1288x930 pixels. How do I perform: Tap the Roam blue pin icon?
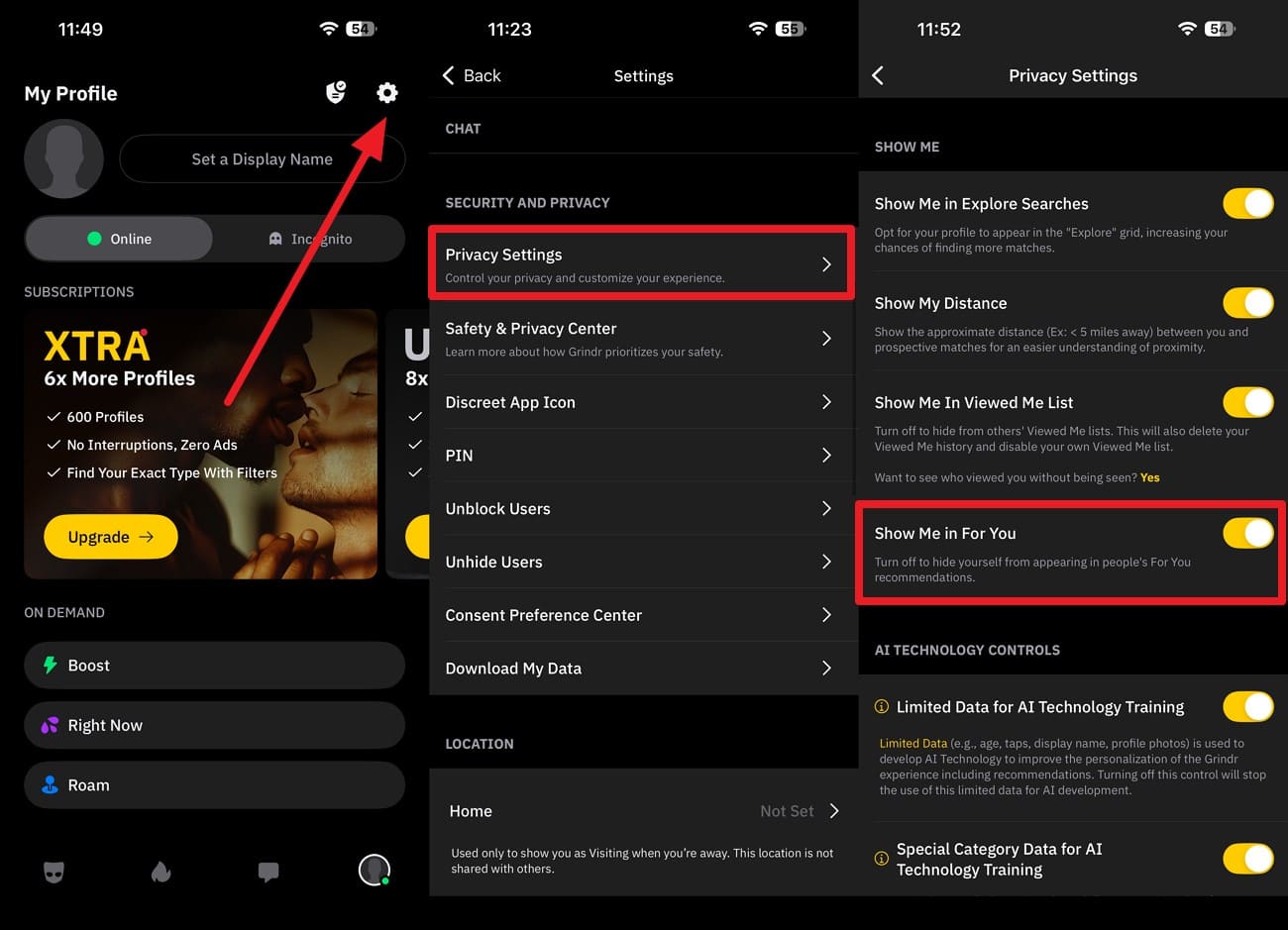click(x=50, y=784)
